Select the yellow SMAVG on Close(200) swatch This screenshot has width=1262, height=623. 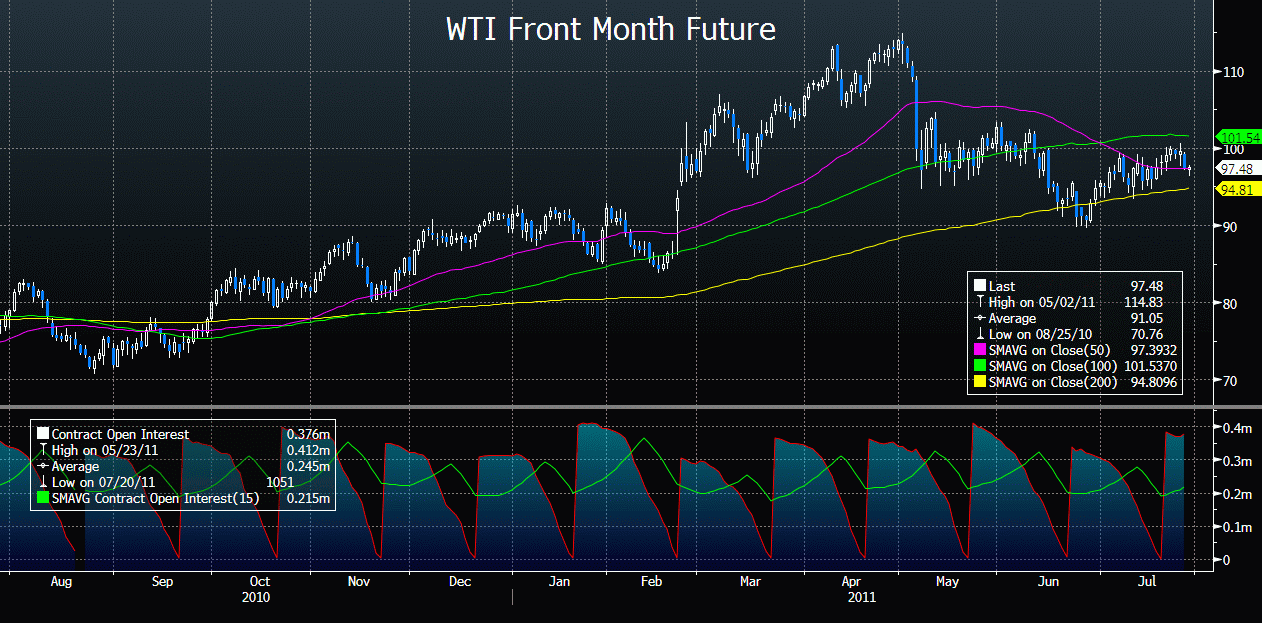click(980, 381)
